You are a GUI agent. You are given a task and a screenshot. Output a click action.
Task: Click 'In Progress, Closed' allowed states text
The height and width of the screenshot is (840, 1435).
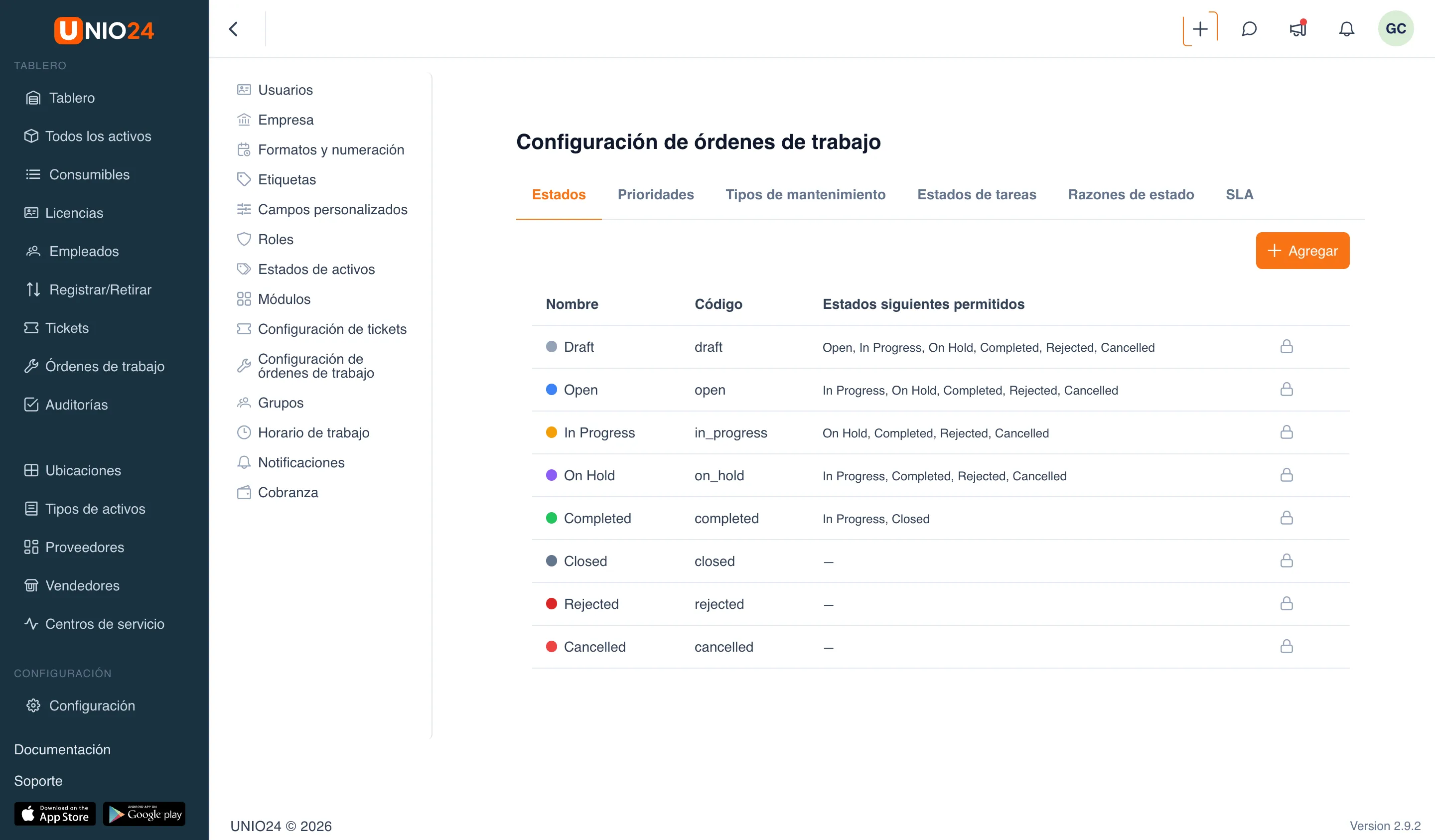coord(876,519)
